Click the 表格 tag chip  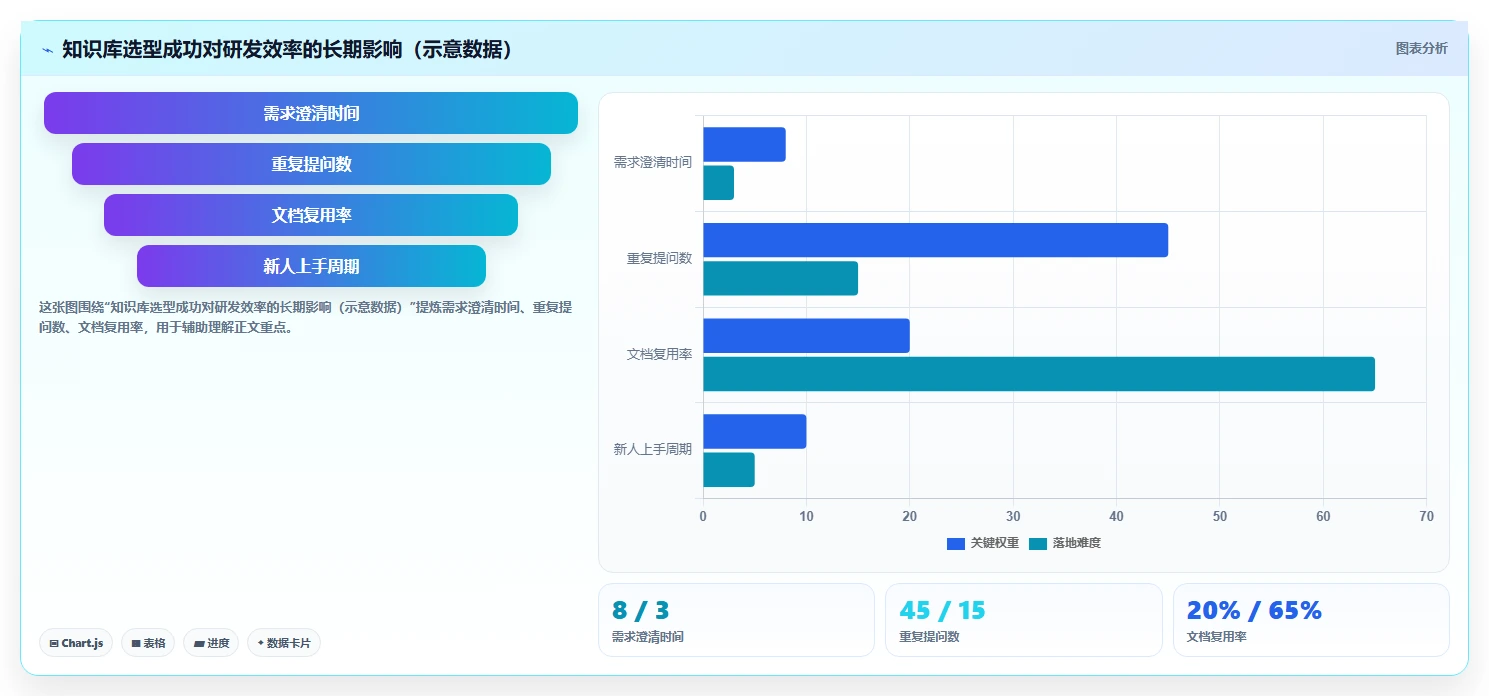[x=148, y=643]
